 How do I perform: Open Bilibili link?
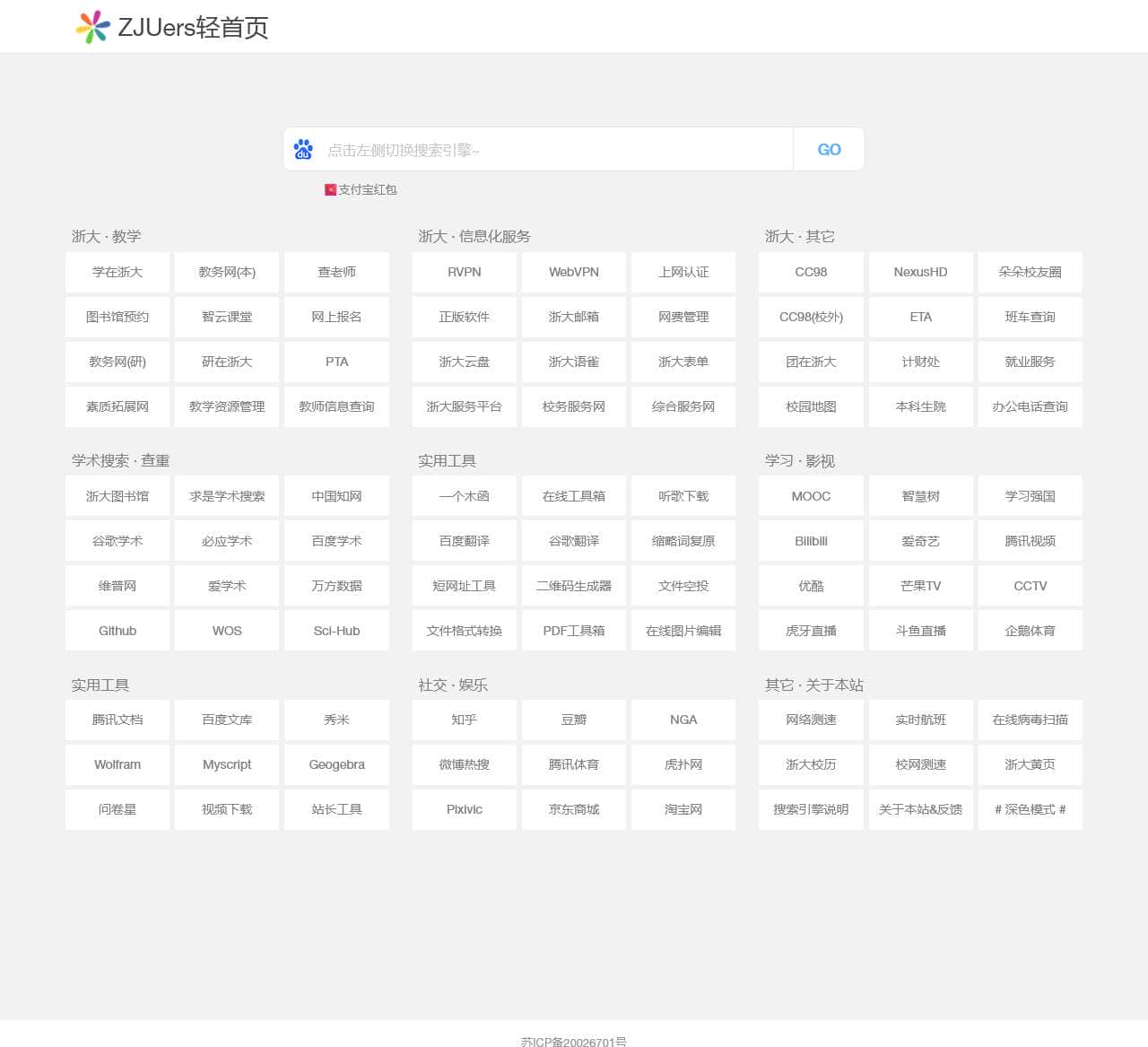(810, 540)
